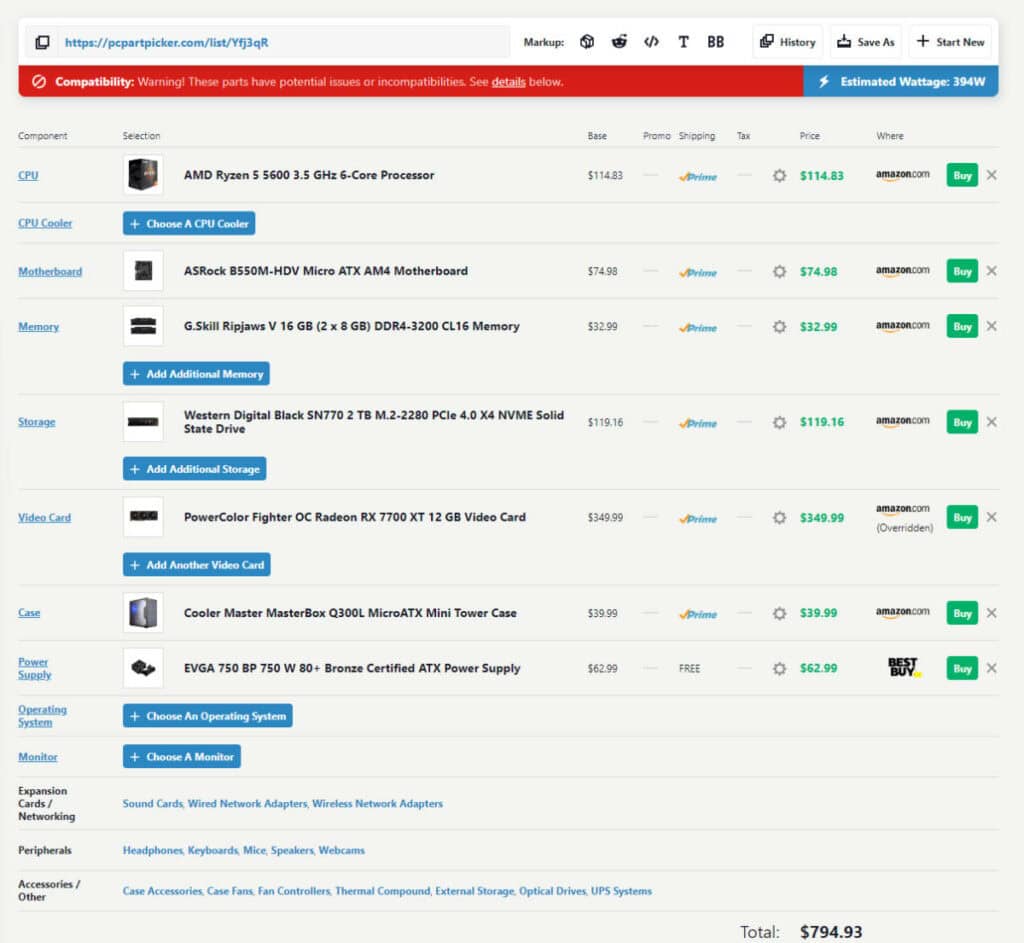The height and width of the screenshot is (943, 1024).
Task: Browse Keyboards peripherals link
Action: pos(213,850)
